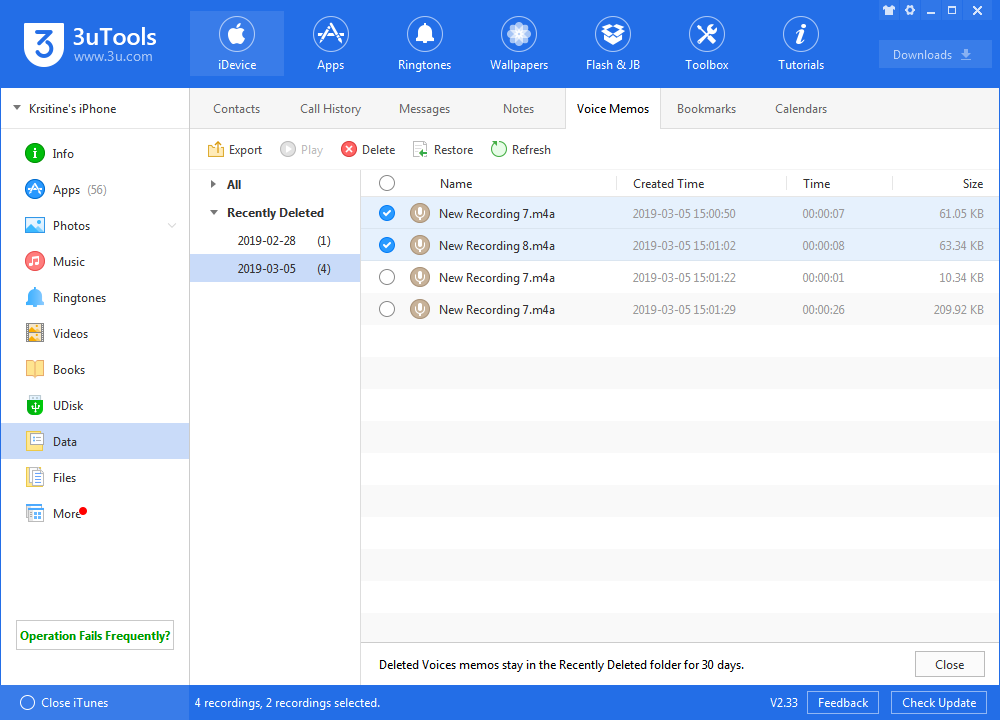Open Videos in the sidebar
Image resolution: width=1000 pixels, height=720 pixels.
[x=95, y=334]
